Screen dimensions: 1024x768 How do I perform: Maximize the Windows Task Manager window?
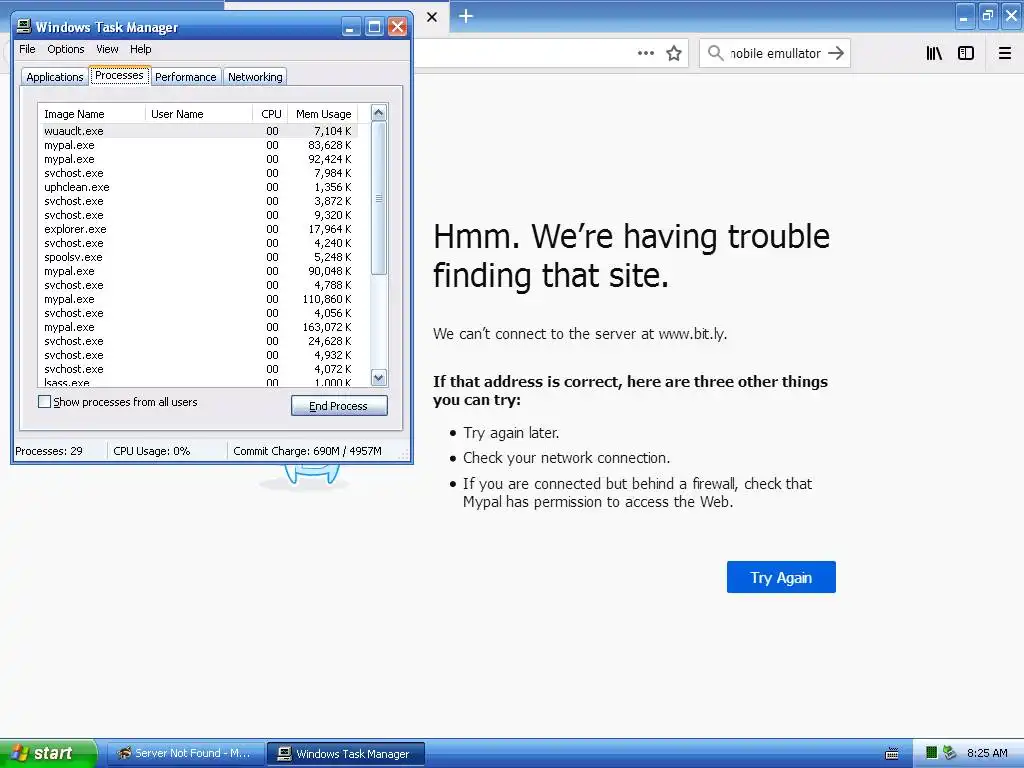point(374,27)
